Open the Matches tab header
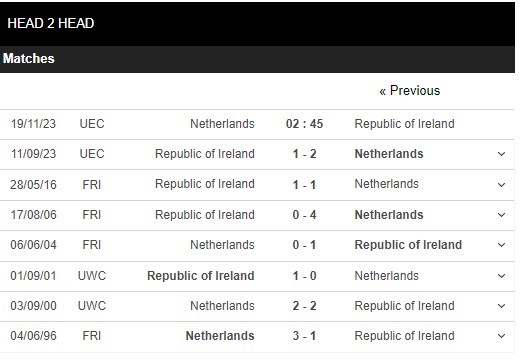This screenshot has height=360, width=522. pyautogui.click(x=29, y=59)
